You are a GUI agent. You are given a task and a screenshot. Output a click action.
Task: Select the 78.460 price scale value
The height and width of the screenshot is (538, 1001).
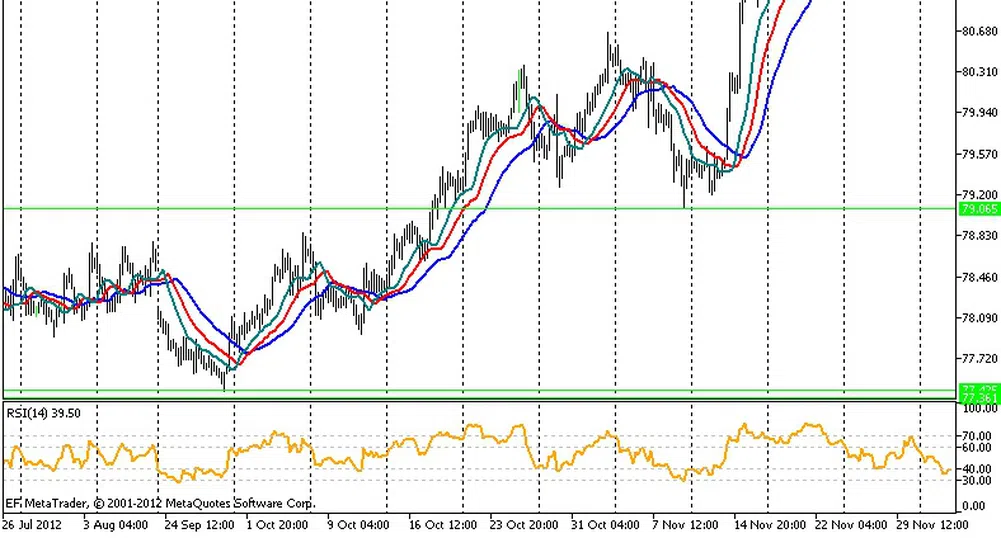[977, 277]
